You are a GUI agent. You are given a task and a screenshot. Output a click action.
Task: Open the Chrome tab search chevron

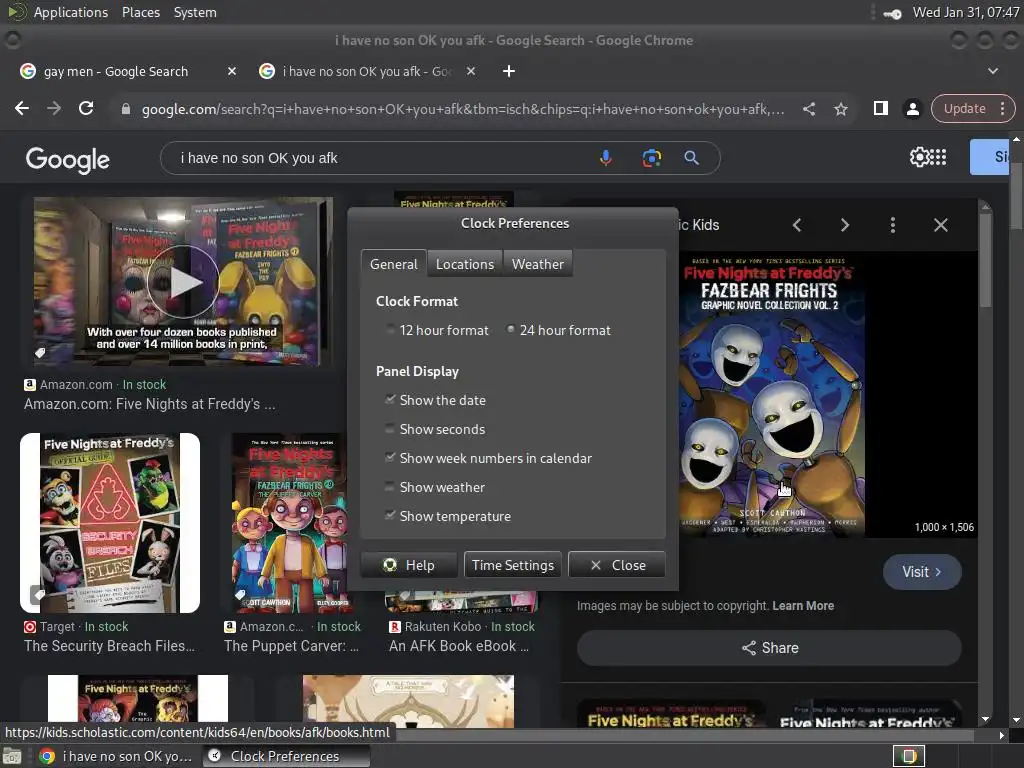pyautogui.click(x=993, y=71)
